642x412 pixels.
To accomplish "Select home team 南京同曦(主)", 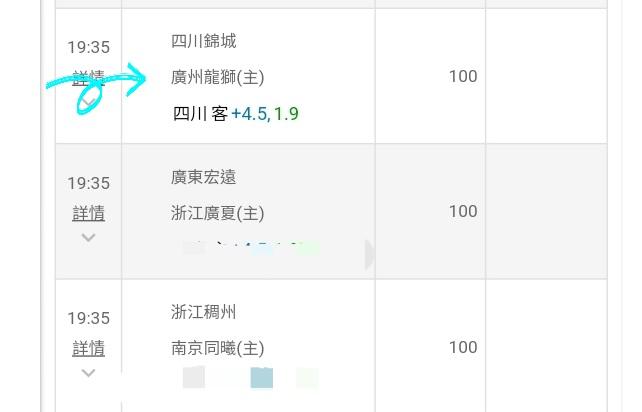I will (x=217, y=348).
